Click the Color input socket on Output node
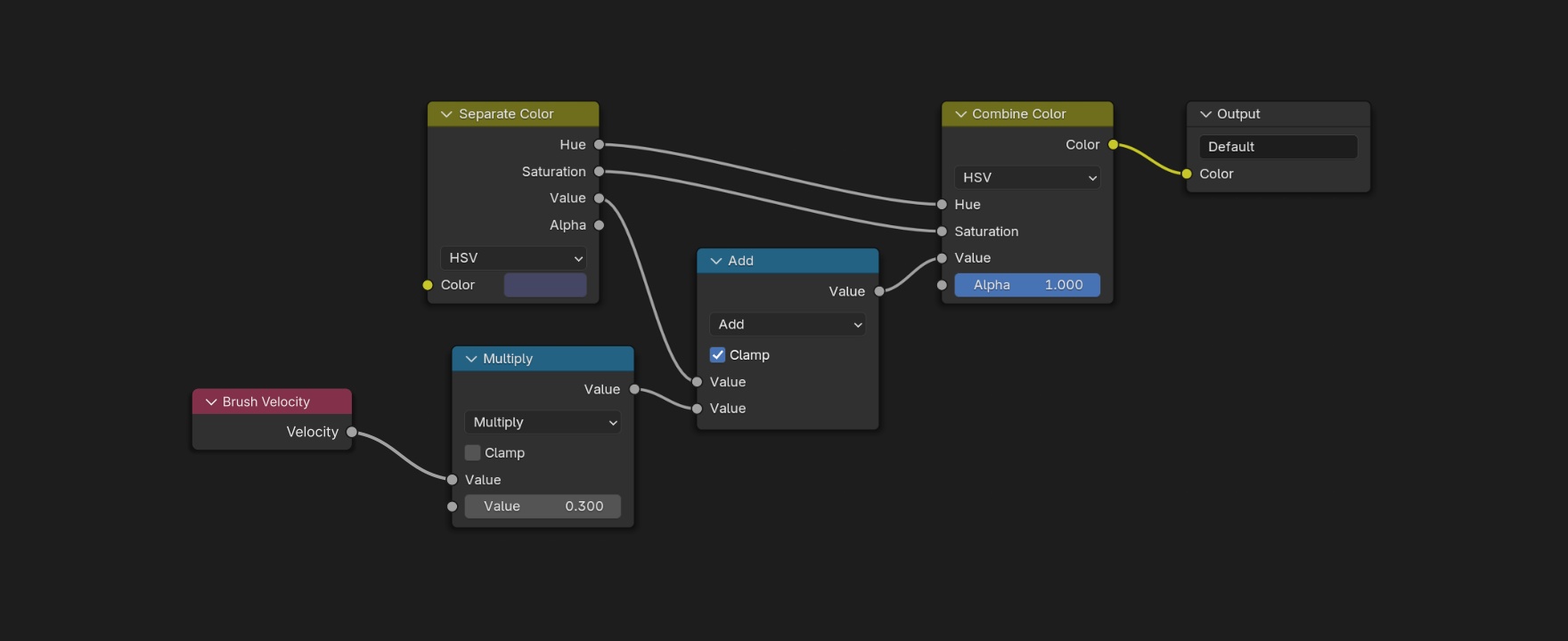 (1187, 174)
